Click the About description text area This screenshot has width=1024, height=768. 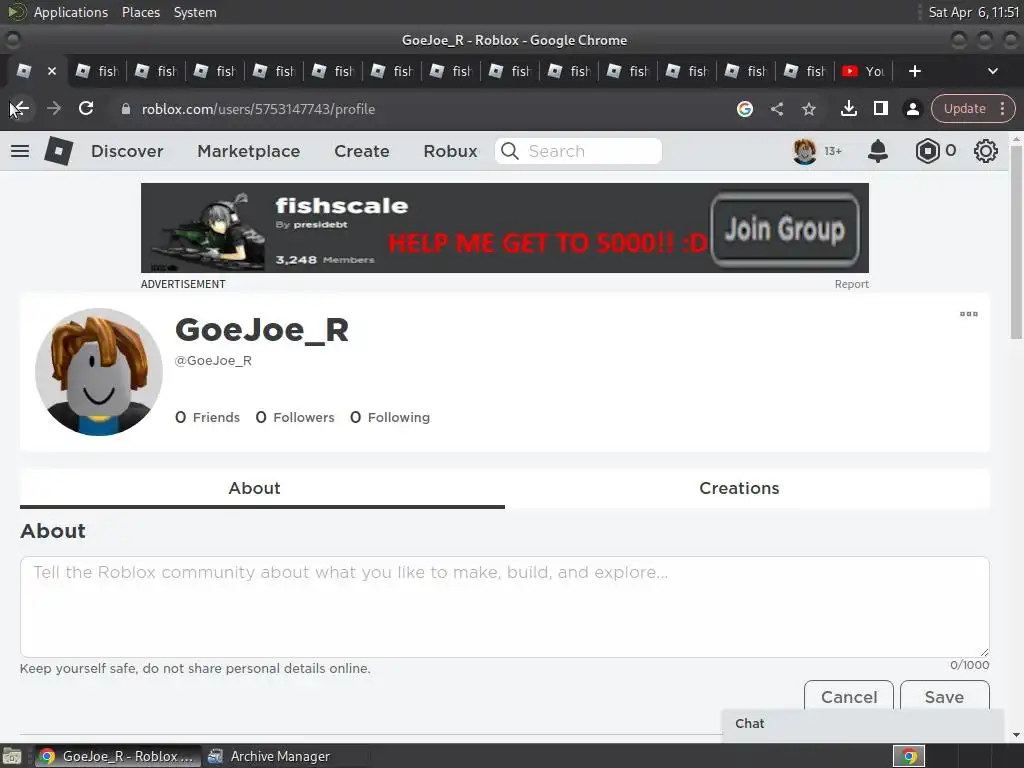point(505,607)
